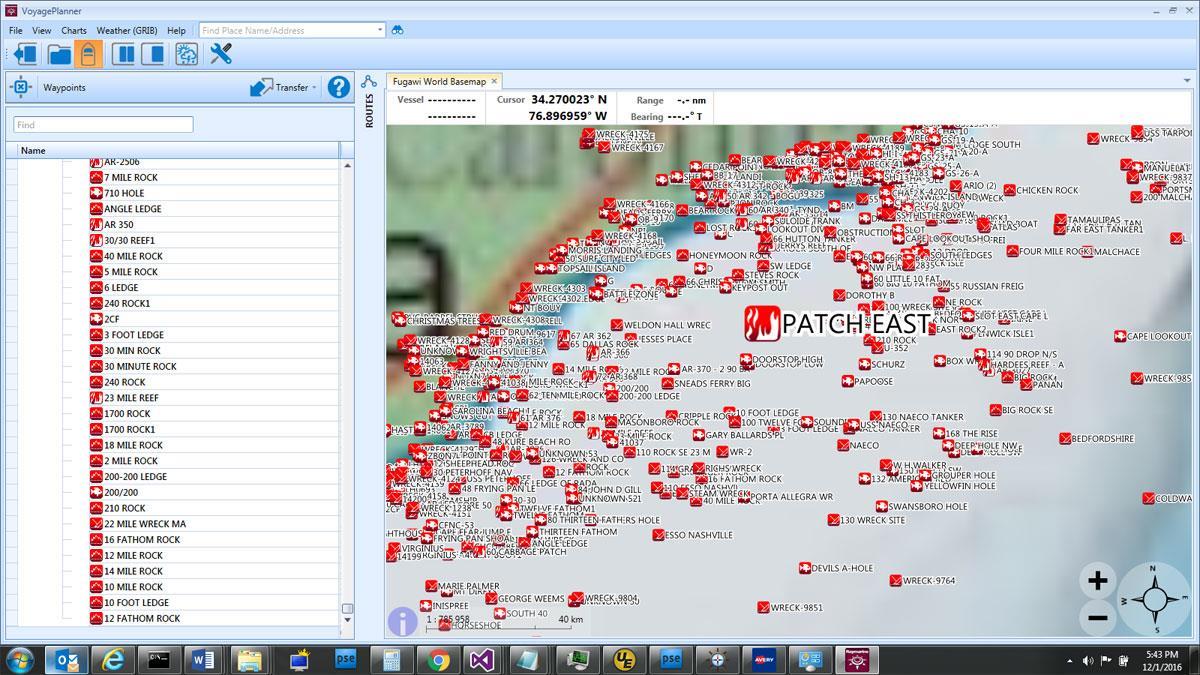Screen dimensions: 1200x675
Task: Zoom in the map with plus button
Action: 1097,581
